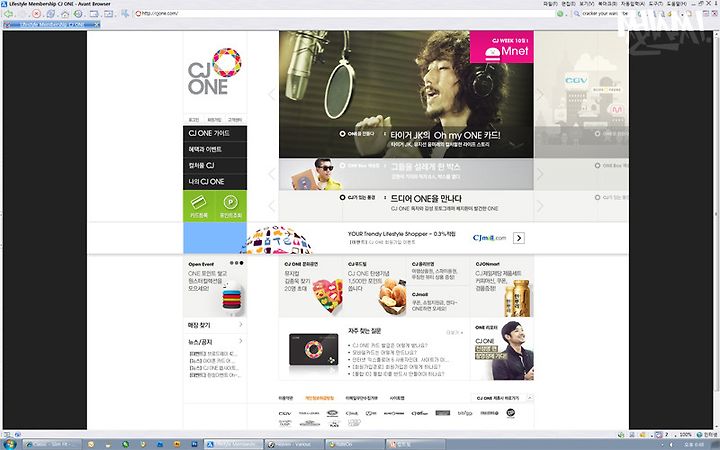720x450 pixels.
Task: Click the bread basket CJ푸드빌 thumbnail
Action: click(393, 296)
